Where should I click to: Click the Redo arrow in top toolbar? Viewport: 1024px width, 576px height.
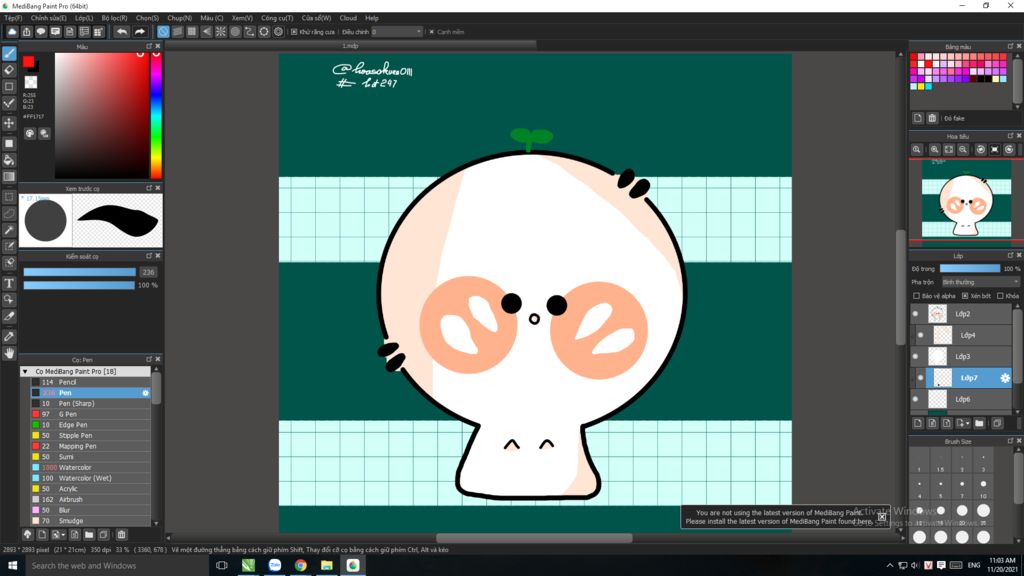(139, 31)
